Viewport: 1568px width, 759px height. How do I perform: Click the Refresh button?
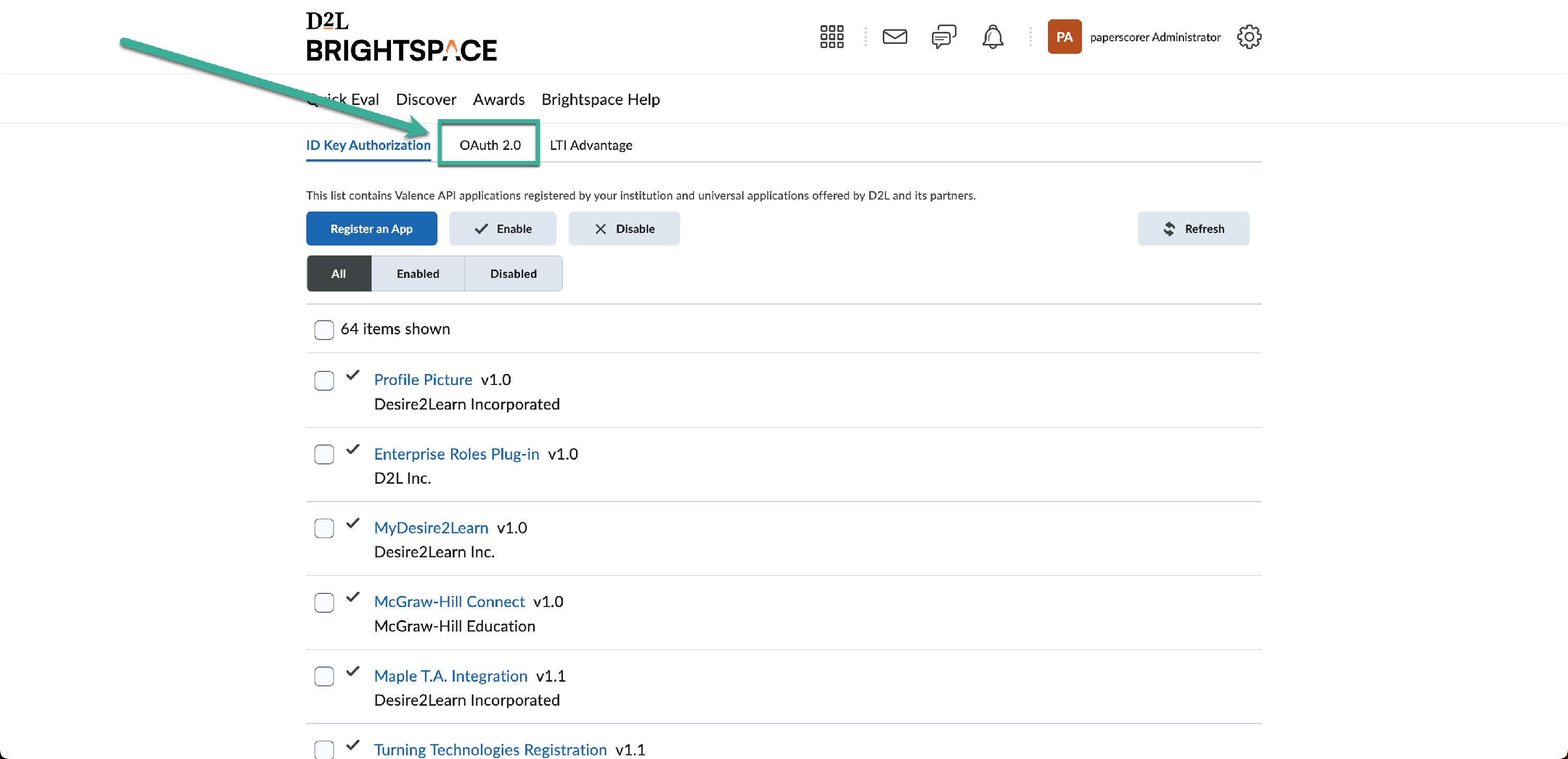pyautogui.click(x=1192, y=229)
